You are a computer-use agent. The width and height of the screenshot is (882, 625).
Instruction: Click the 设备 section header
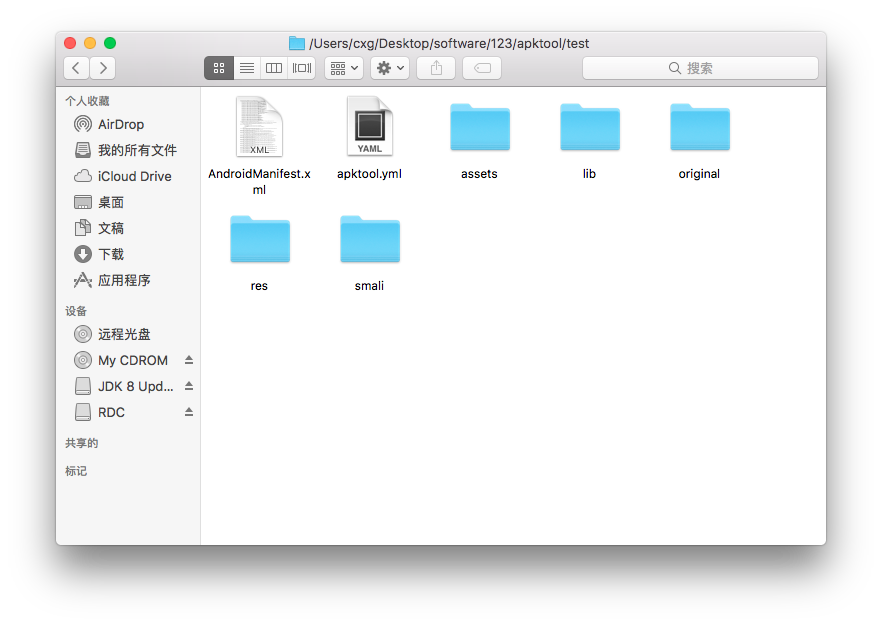click(x=76, y=311)
